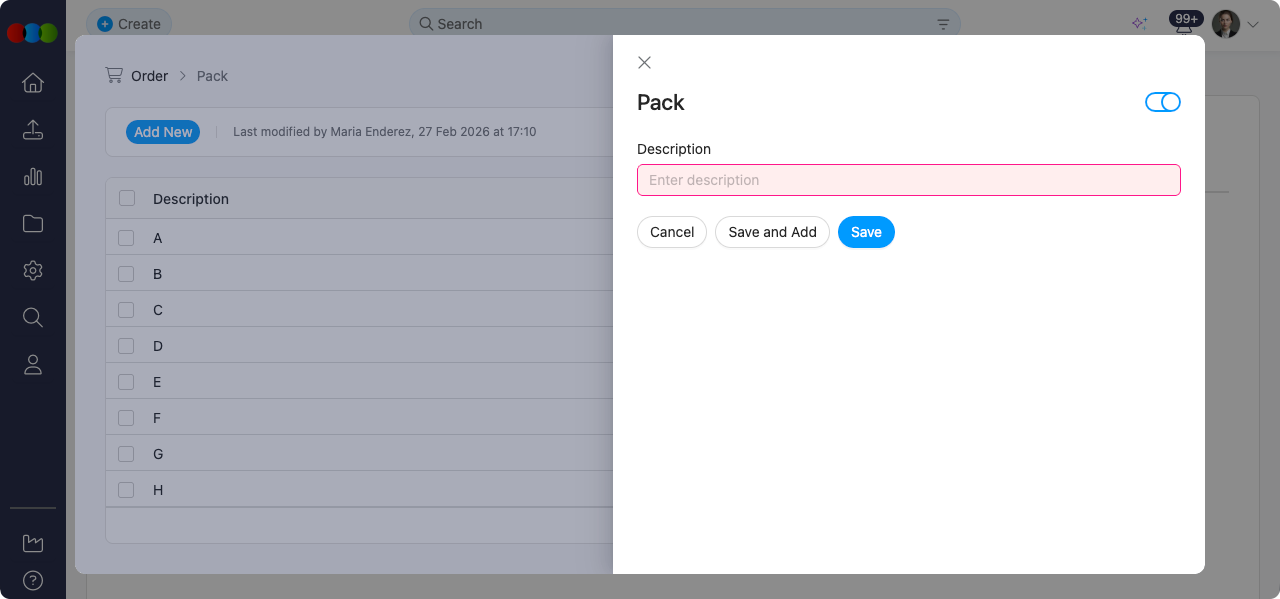Switch to the Pack breadcrumb item
The image size is (1280, 599).
coord(212,75)
